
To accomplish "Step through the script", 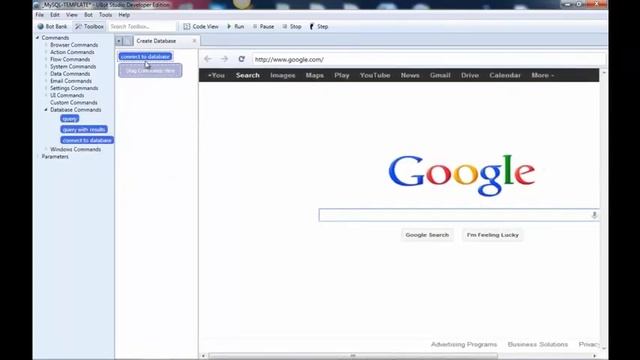I will [319, 27].
